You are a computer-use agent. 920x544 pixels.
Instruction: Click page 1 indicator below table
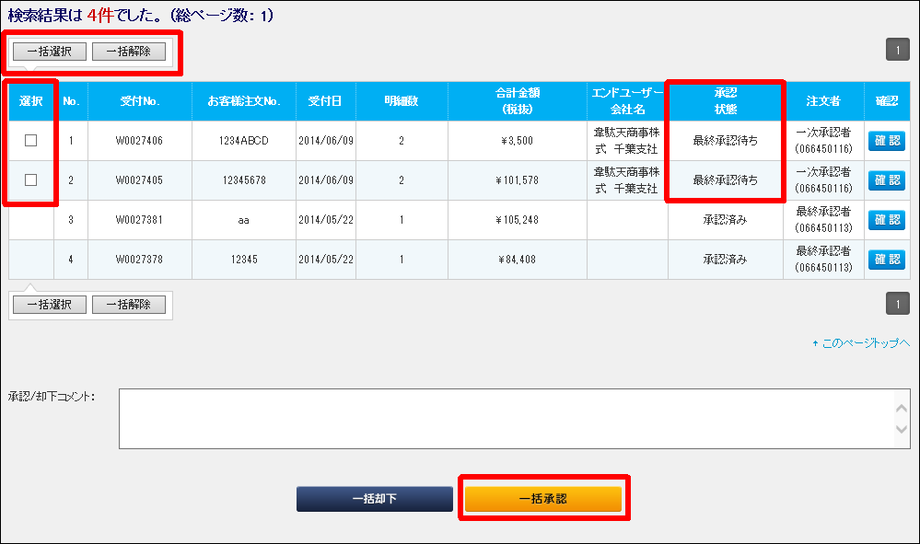coord(897,304)
